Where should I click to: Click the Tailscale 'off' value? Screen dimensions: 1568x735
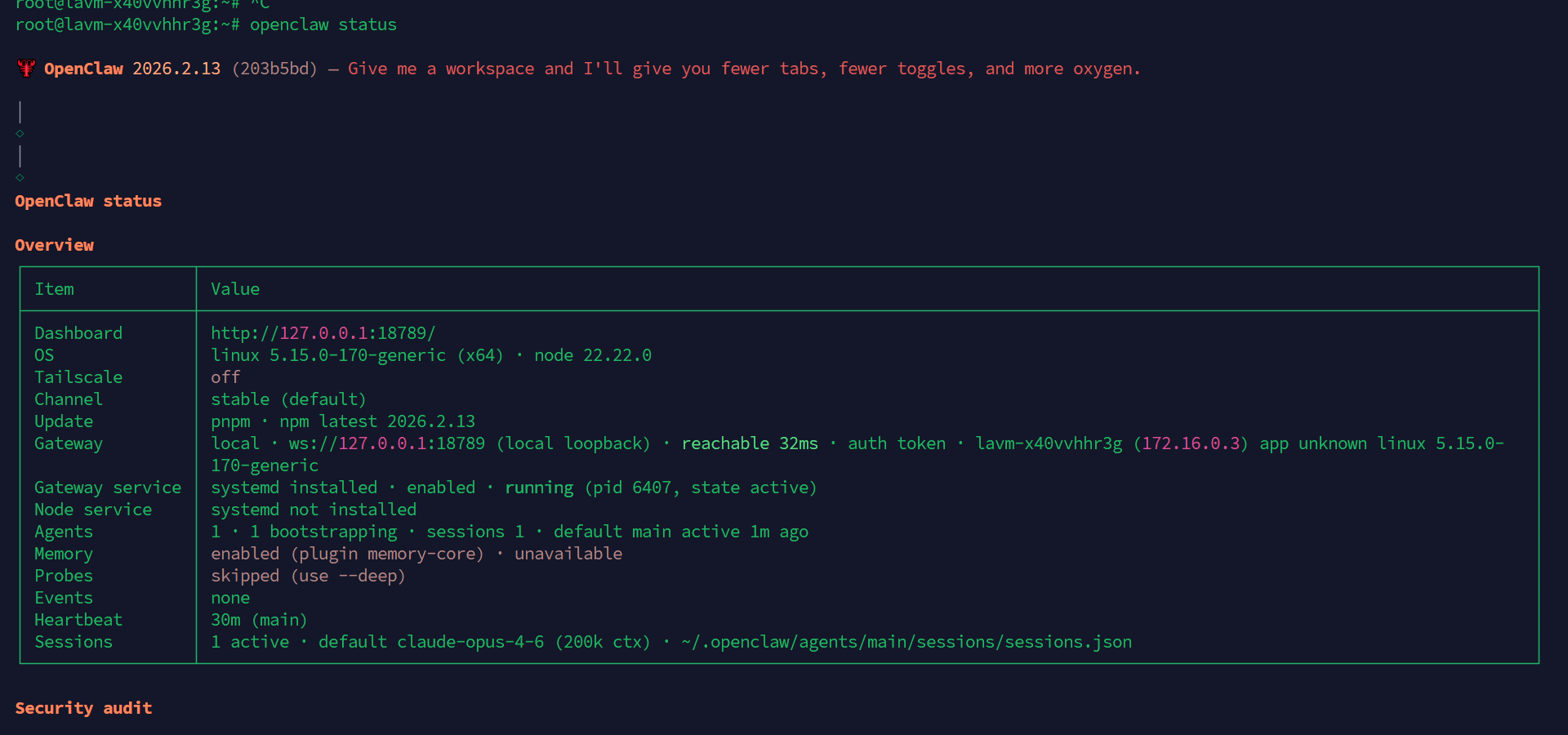(225, 377)
